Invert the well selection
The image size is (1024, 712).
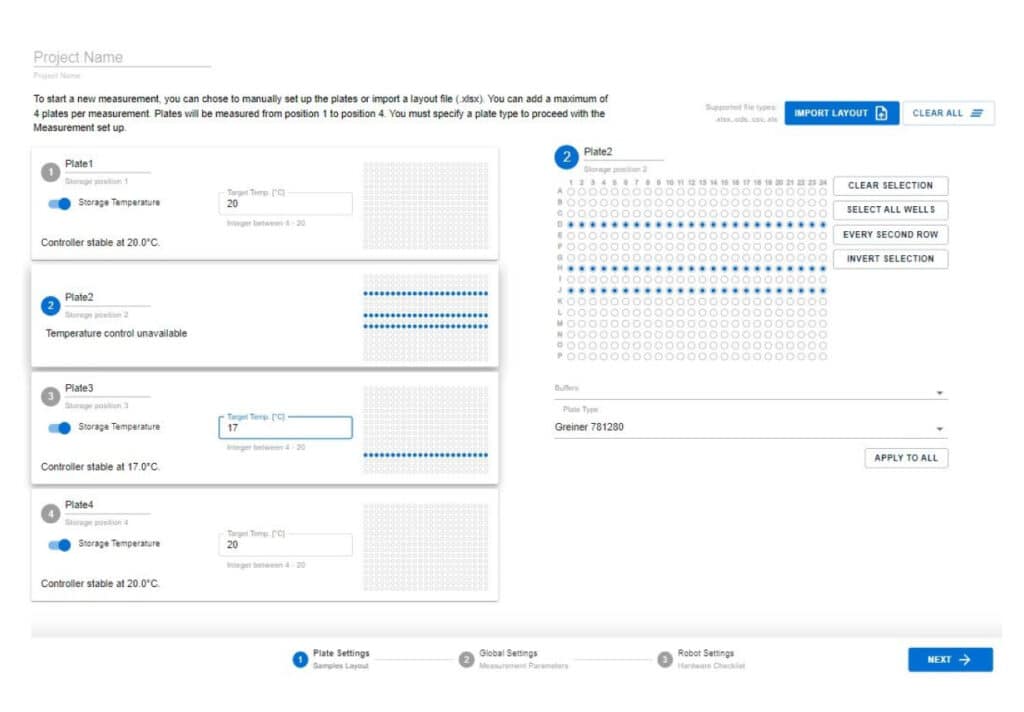point(890,259)
